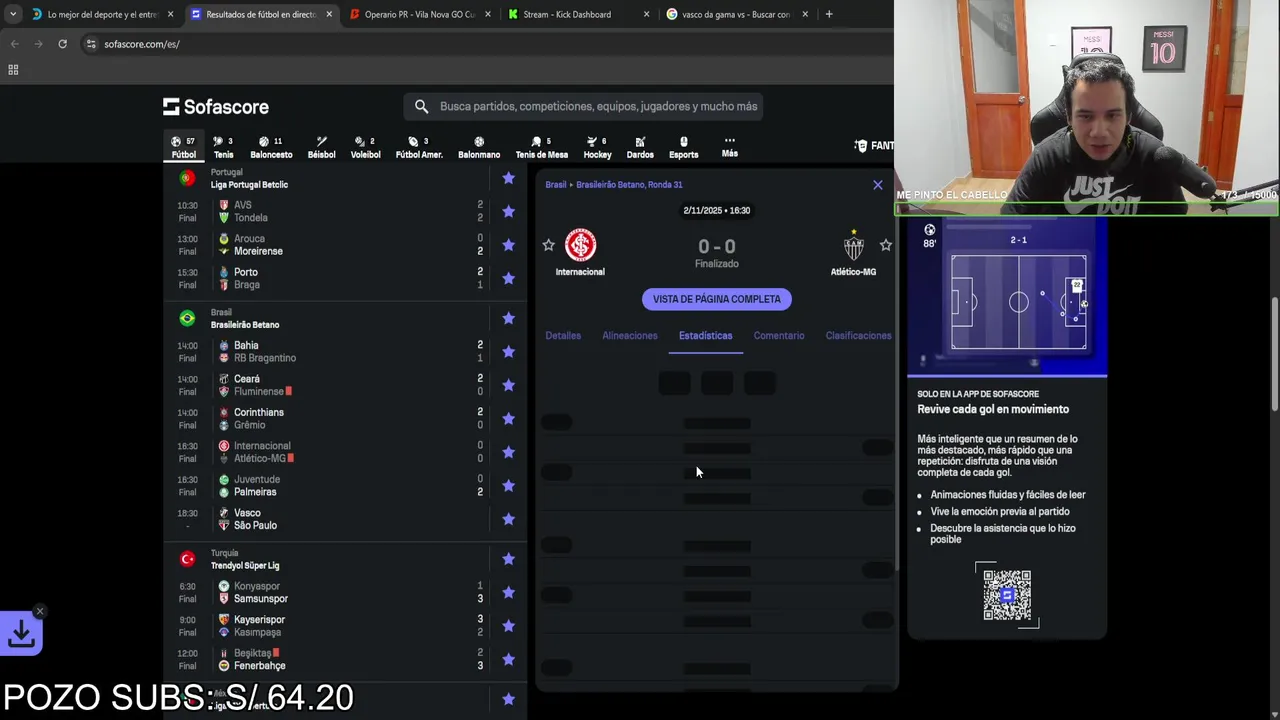
Task: Open the Más sports menu
Action: tap(730, 147)
